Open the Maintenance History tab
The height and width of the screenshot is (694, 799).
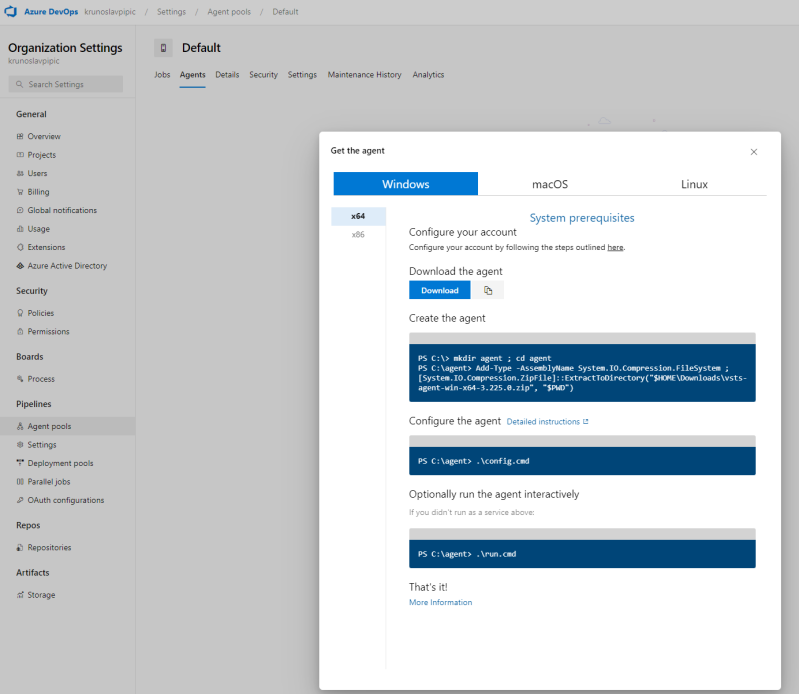pos(364,75)
